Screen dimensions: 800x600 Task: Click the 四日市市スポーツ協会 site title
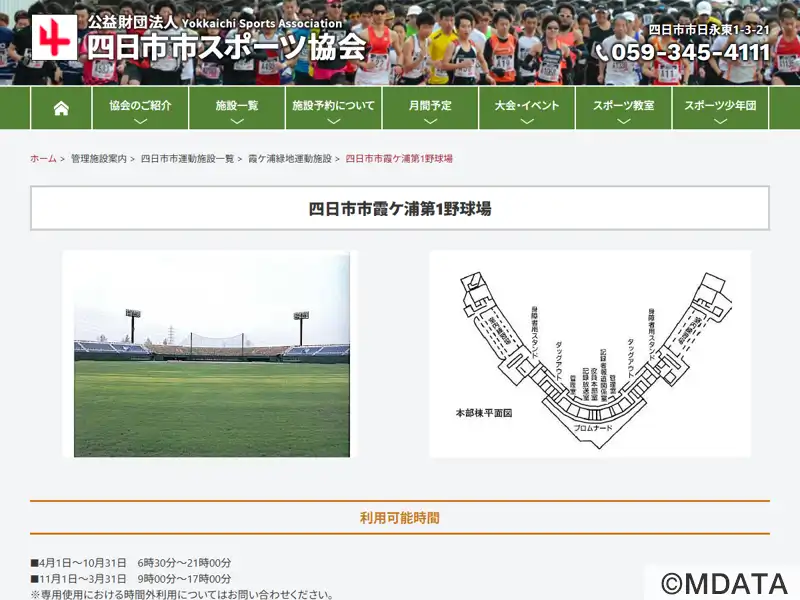pyautogui.click(x=227, y=47)
